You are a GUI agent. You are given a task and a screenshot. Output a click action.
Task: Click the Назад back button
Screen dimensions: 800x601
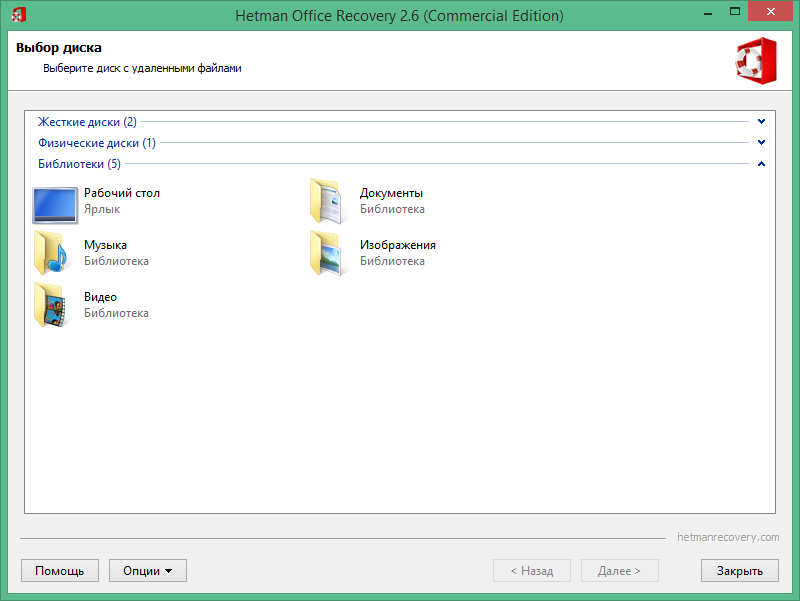click(532, 570)
